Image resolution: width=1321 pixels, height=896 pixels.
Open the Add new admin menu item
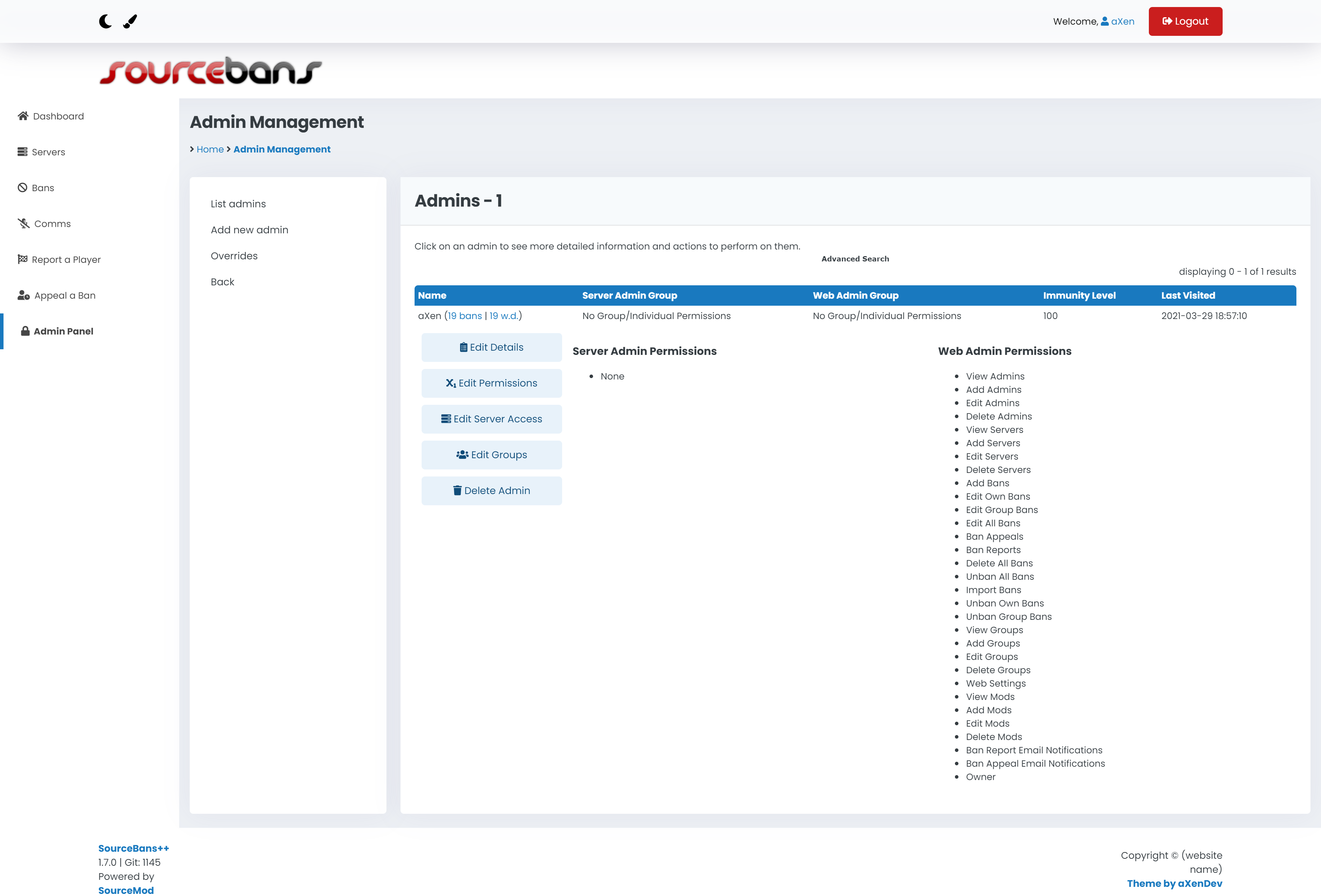tap(249, 230)
